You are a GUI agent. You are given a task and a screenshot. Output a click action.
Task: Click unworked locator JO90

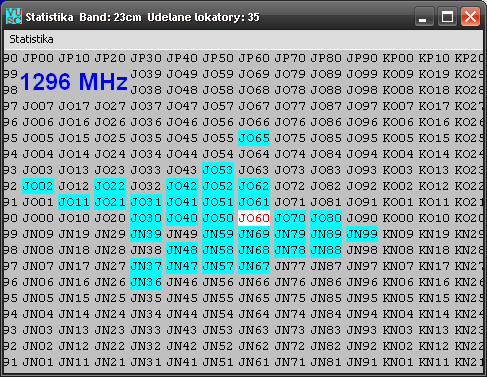(362, 218)
